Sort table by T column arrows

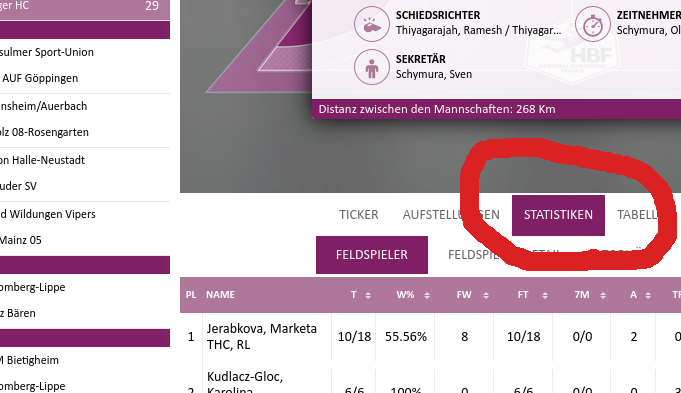pyautogui.click(x=368, y=295)
